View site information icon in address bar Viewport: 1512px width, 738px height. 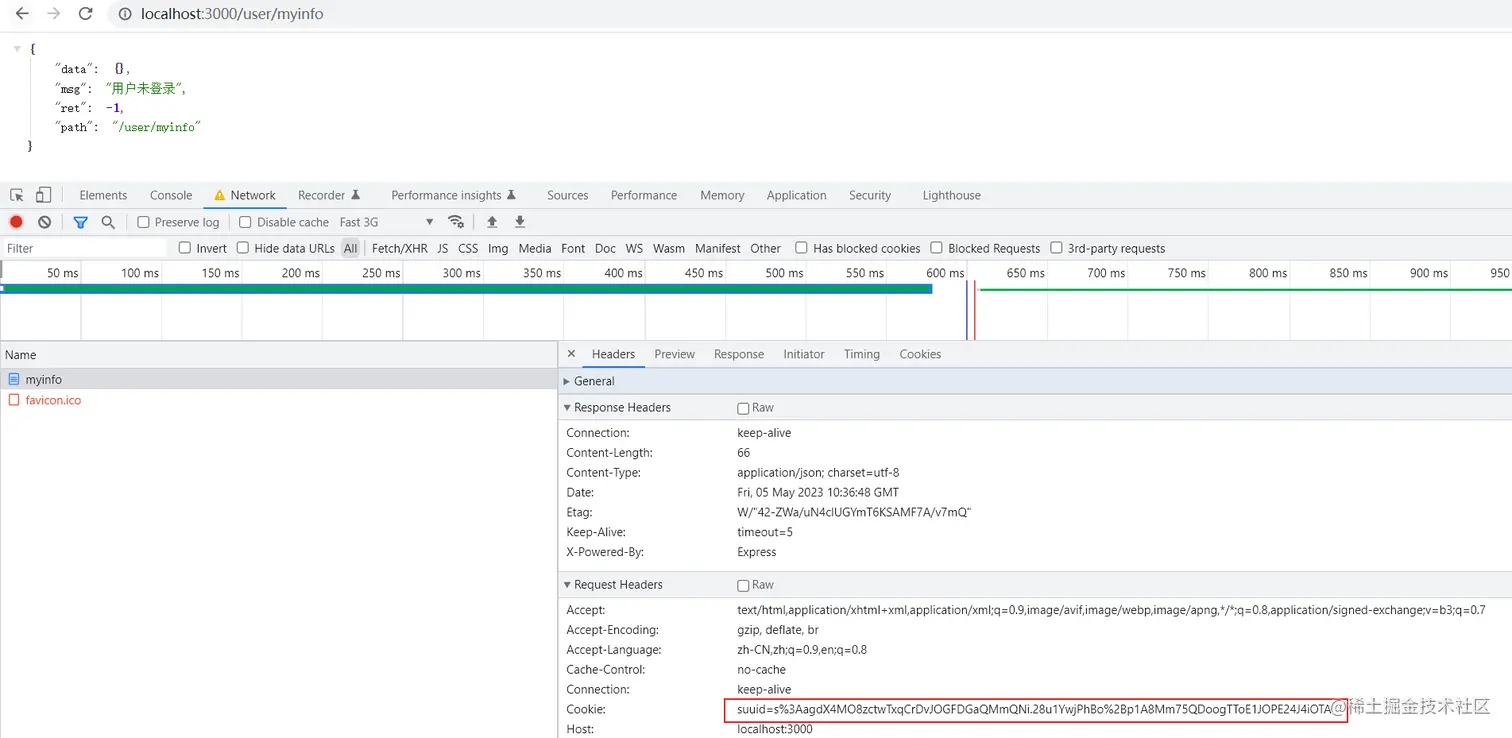pyautogui.click(x=125, y=14)
